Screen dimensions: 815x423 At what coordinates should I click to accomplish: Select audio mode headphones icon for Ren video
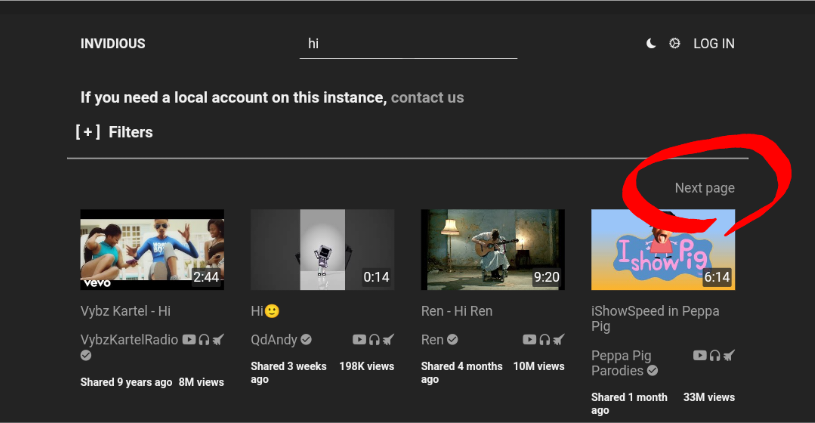click(x=544, y=340)
